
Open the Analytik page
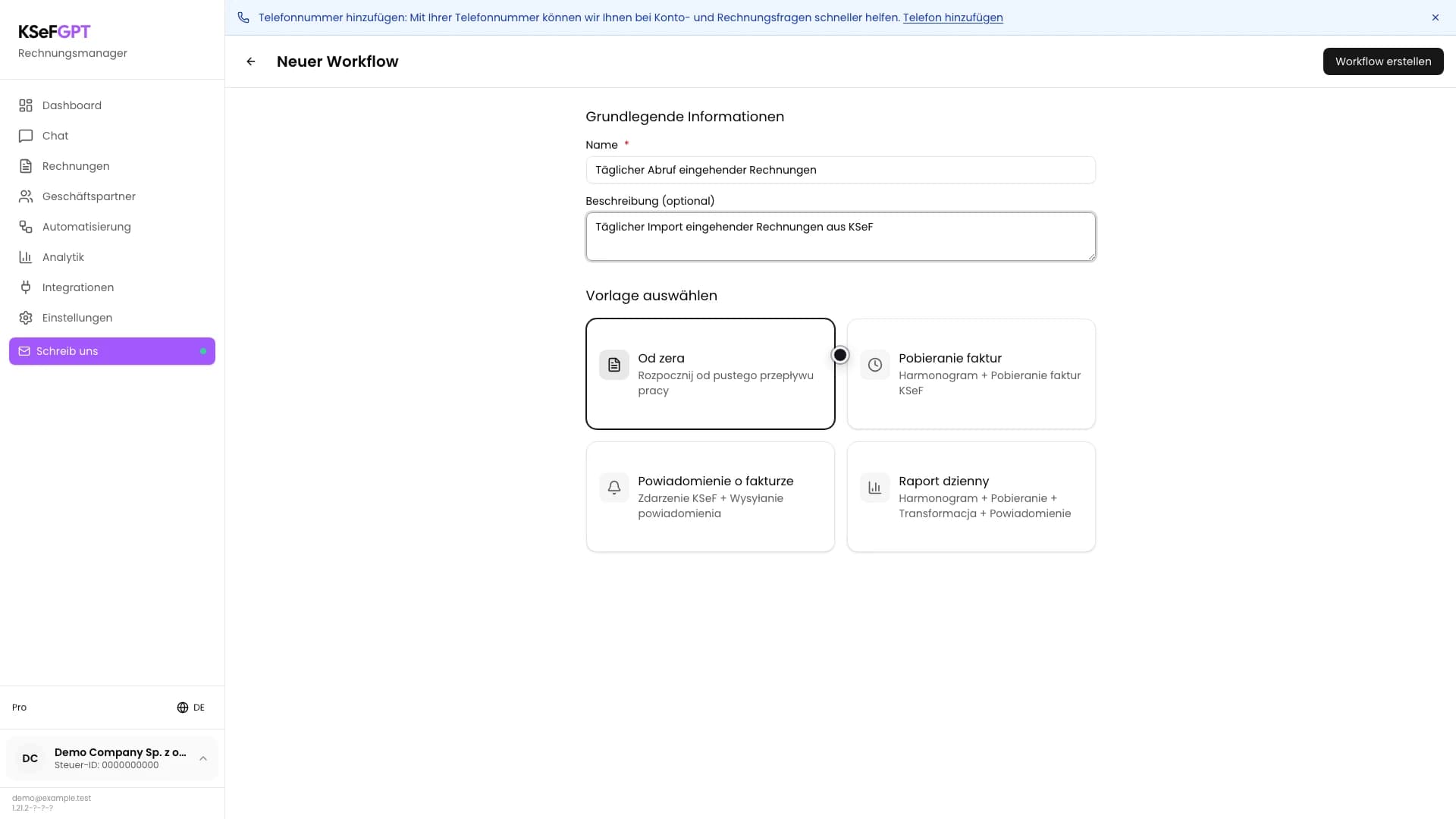pos(112,257)
